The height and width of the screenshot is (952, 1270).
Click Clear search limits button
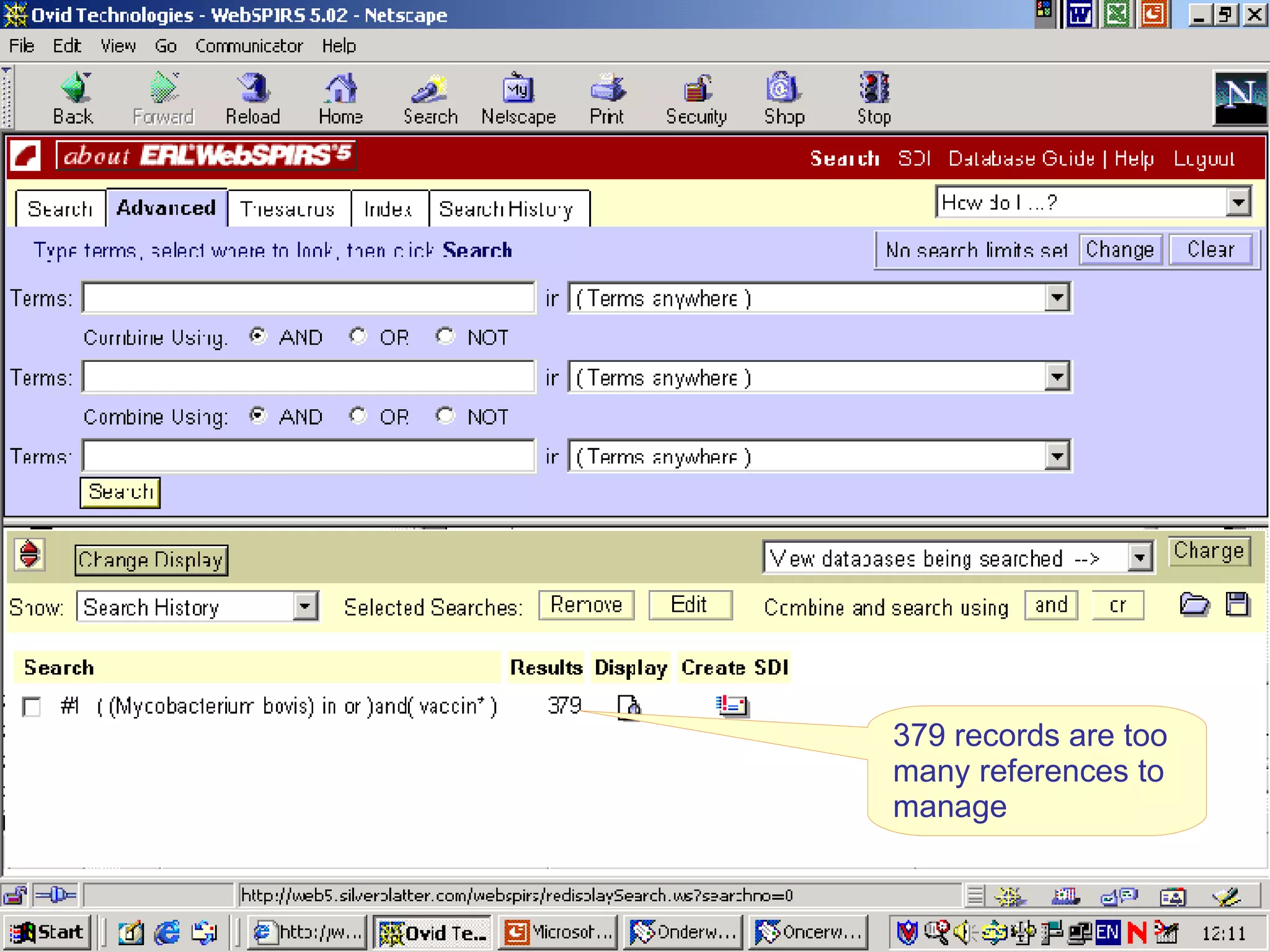pos(1210,250)
